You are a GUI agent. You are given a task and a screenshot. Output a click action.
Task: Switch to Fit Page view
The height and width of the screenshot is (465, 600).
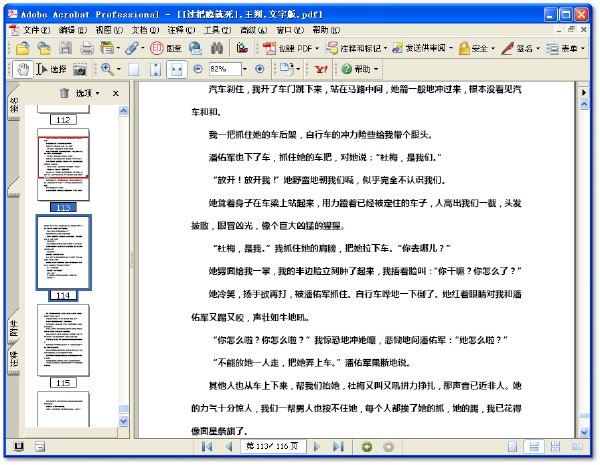(x=155, y=69)
